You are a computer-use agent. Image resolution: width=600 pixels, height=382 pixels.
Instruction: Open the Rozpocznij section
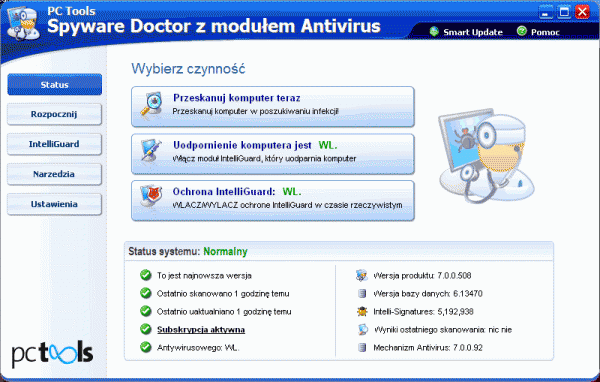click(x=54, y=114)
